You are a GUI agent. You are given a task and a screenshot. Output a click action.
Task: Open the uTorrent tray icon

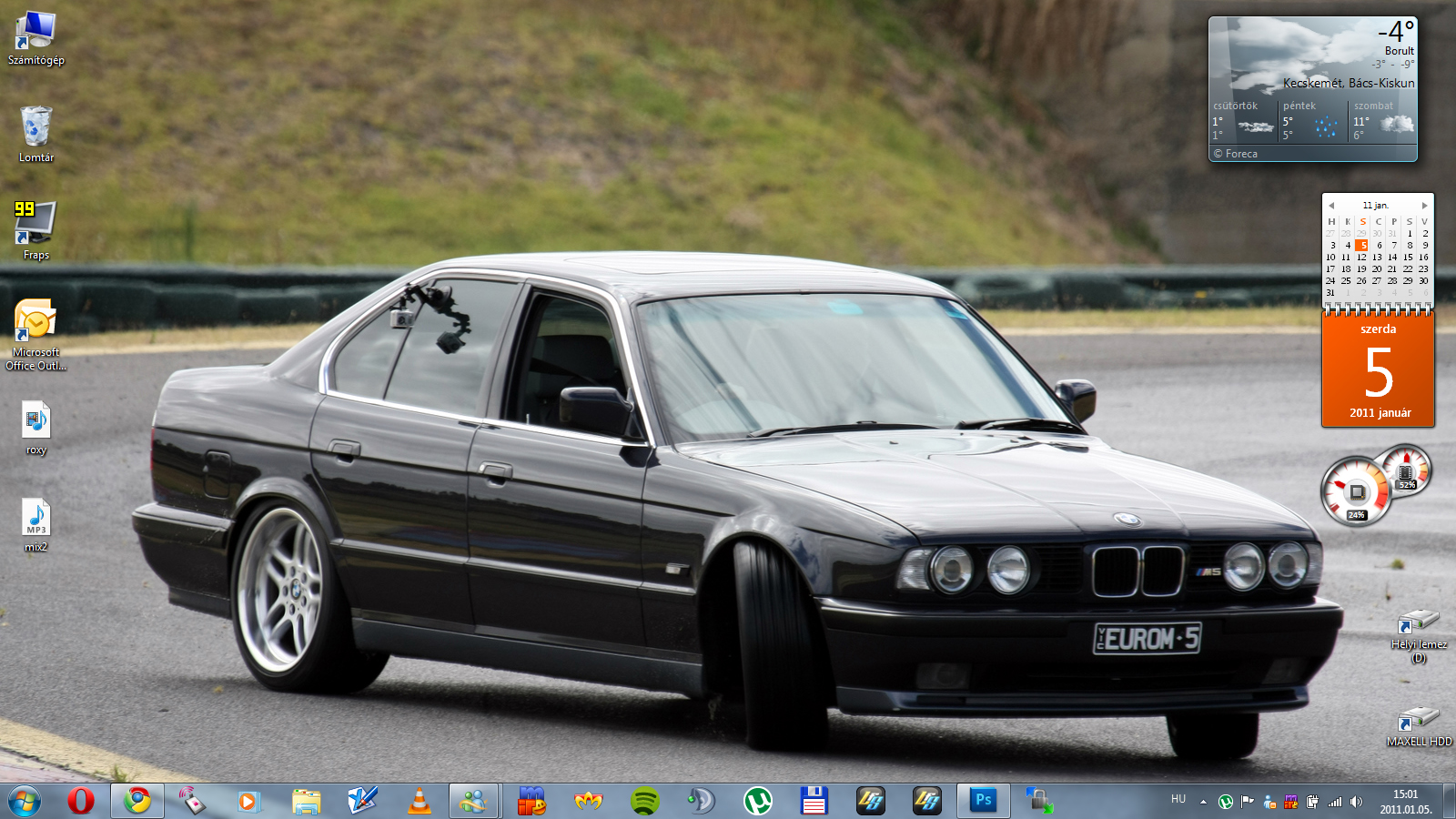tap(1226, 802)
